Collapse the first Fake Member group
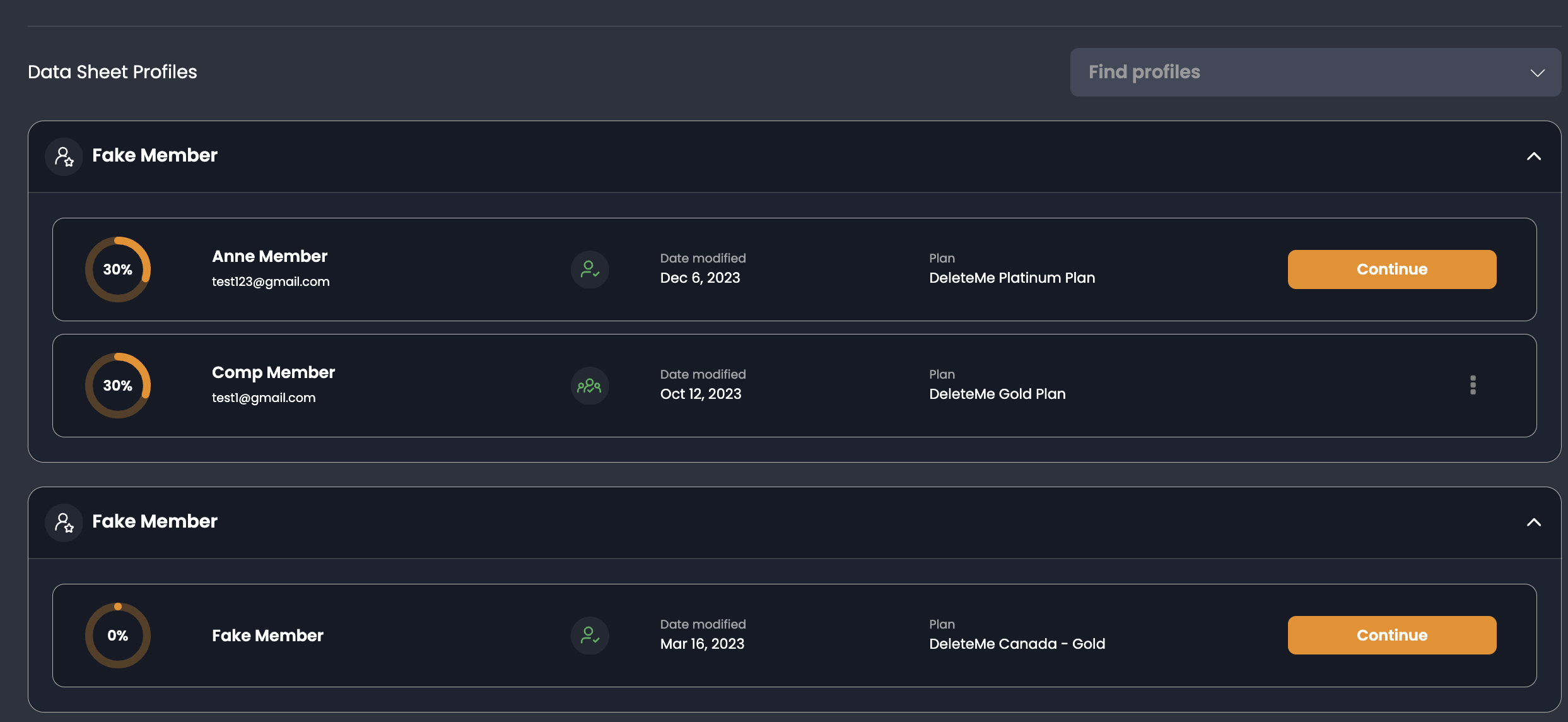The height and width of the screenshot is (722, 1568). tap(1533, 157)
